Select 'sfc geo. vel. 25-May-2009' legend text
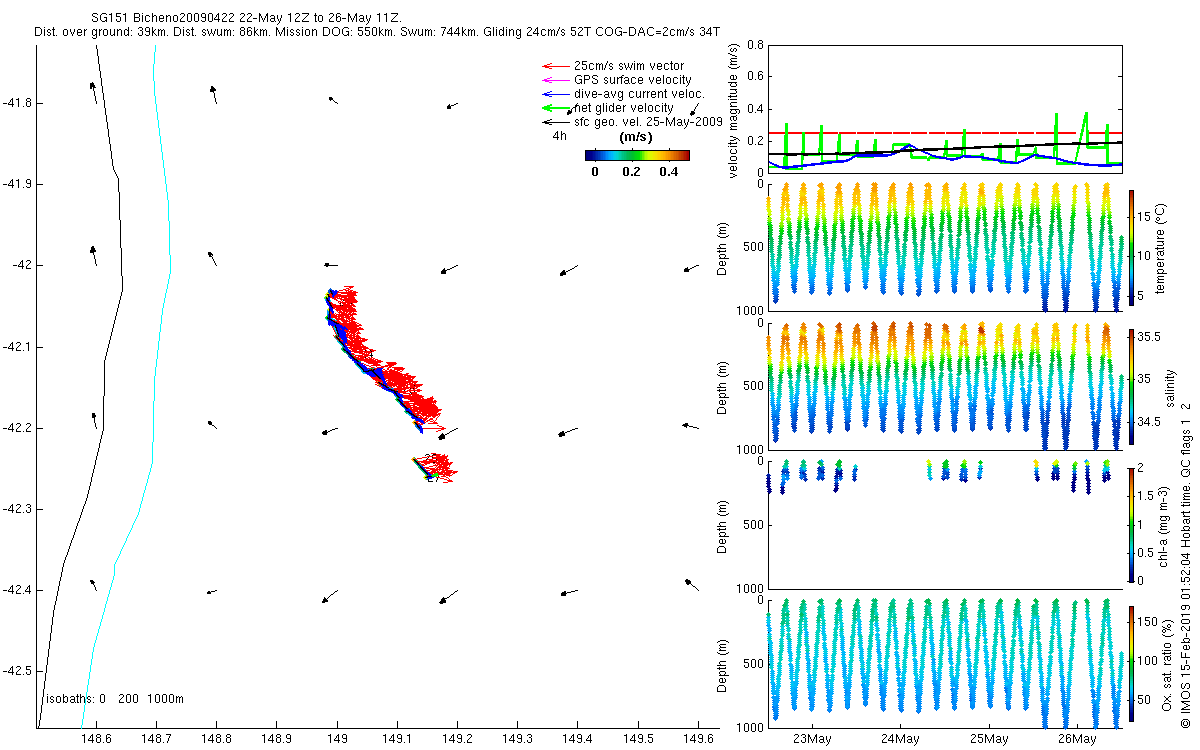The height and width of the screenshot is (750, 1200). tap(648, 121)
